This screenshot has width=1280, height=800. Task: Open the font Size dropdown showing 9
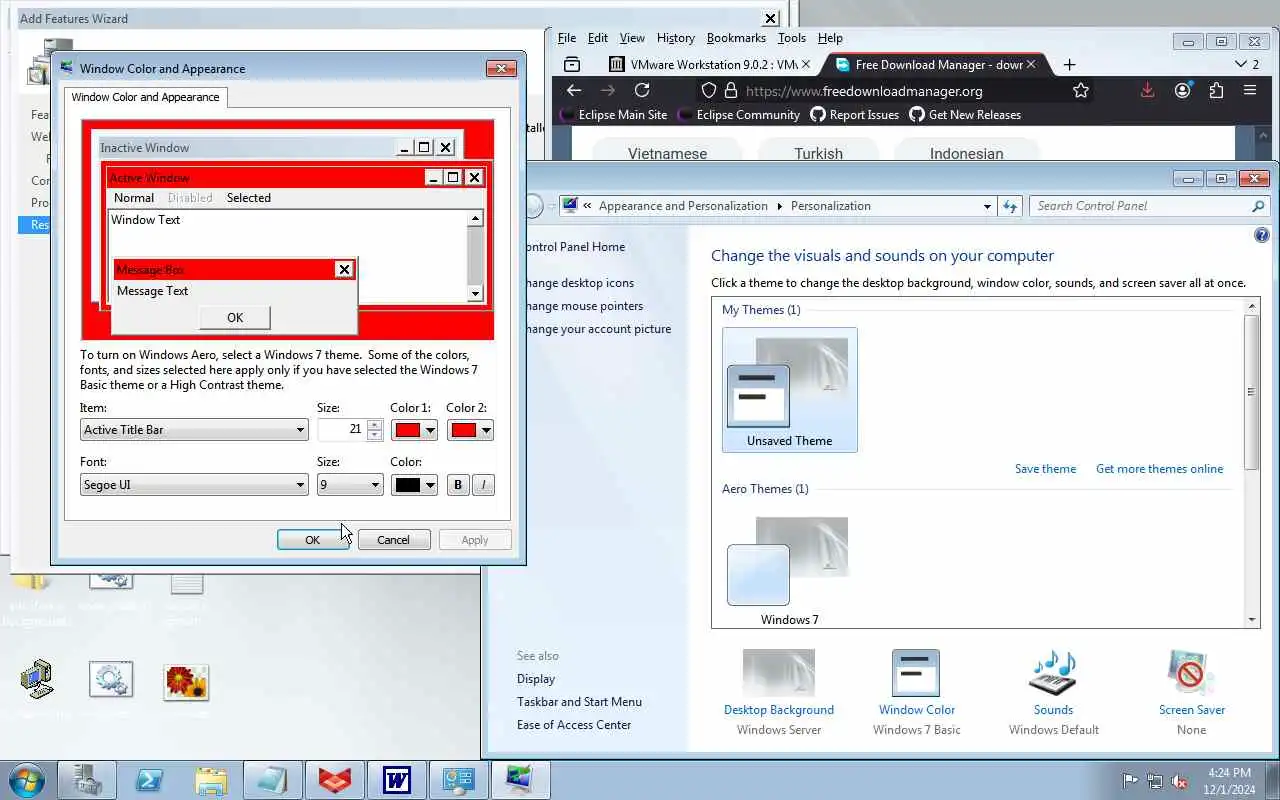click(x=350, y=485)
